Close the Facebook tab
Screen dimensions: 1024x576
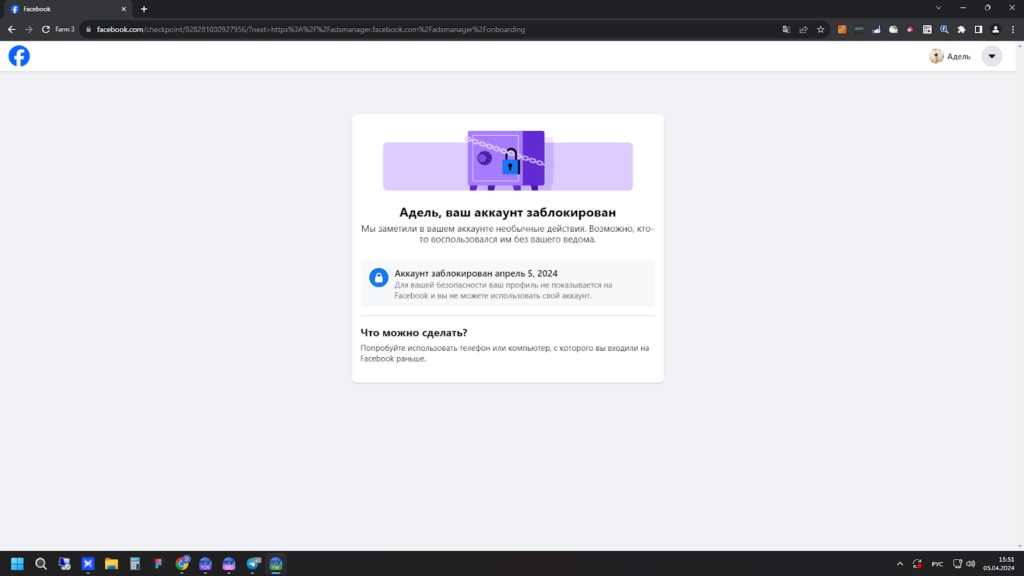coord(123,9)
